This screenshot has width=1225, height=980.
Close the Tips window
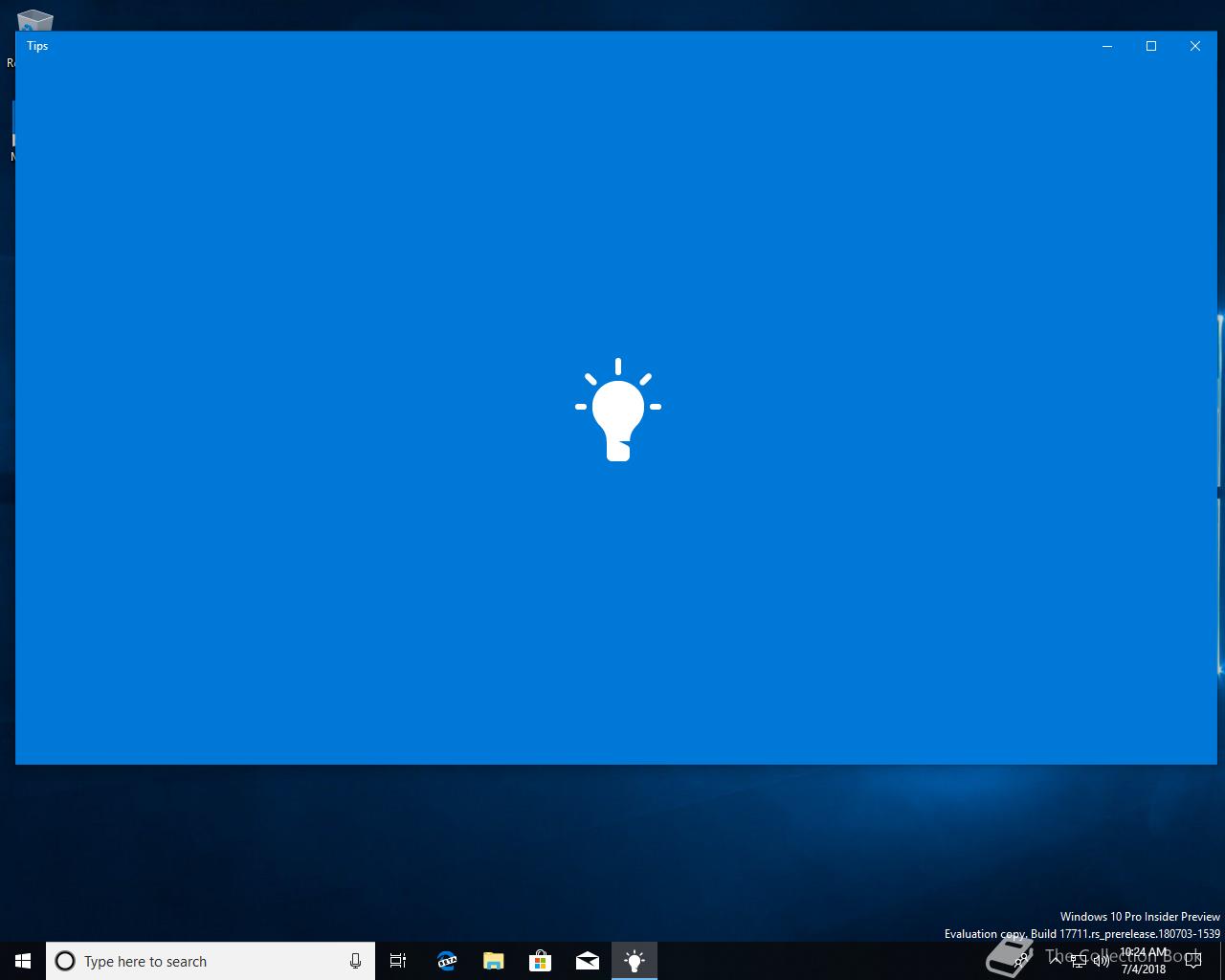pos(1195,46)
